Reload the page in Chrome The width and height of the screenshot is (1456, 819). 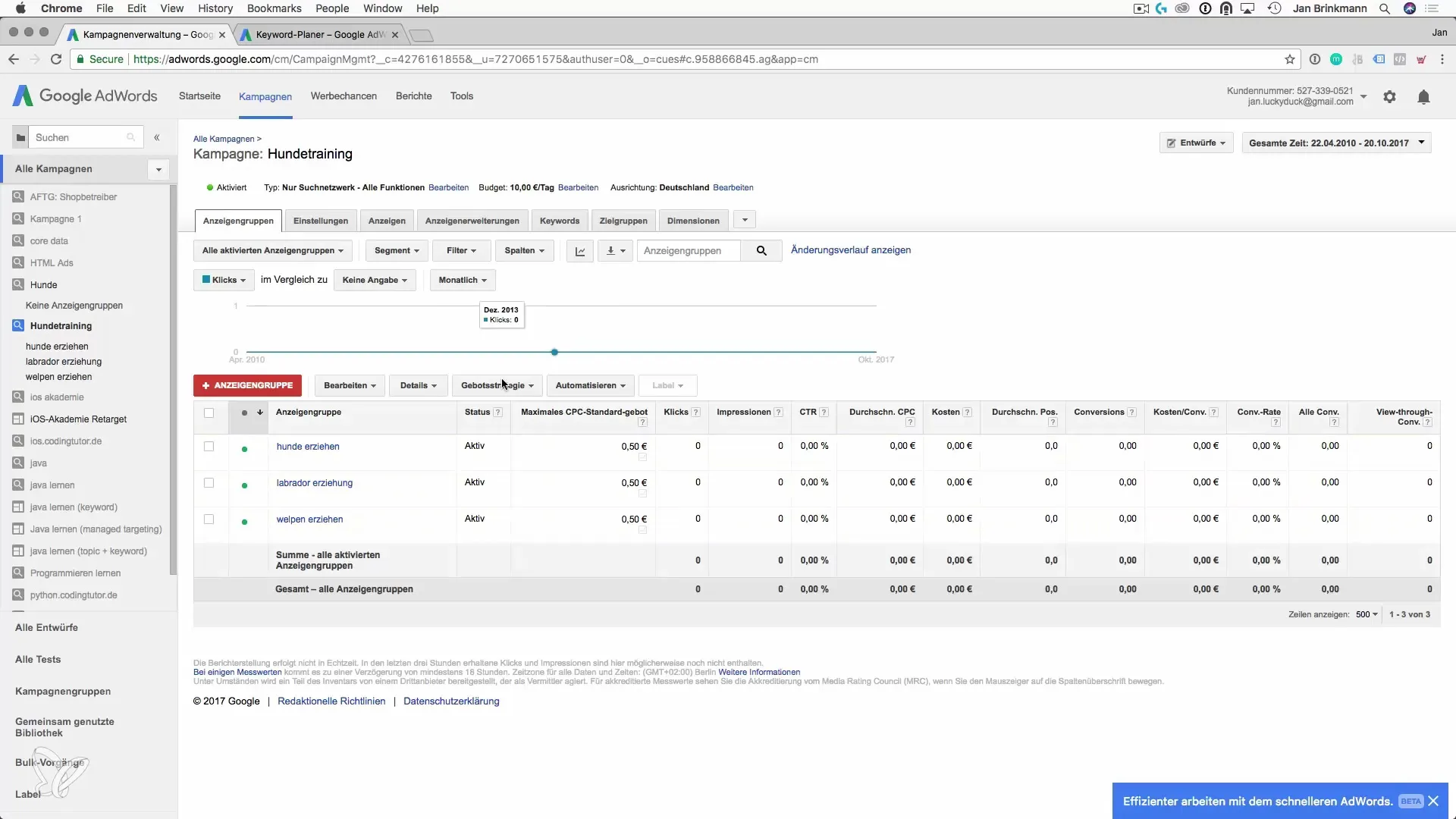[x=56, y=59]
